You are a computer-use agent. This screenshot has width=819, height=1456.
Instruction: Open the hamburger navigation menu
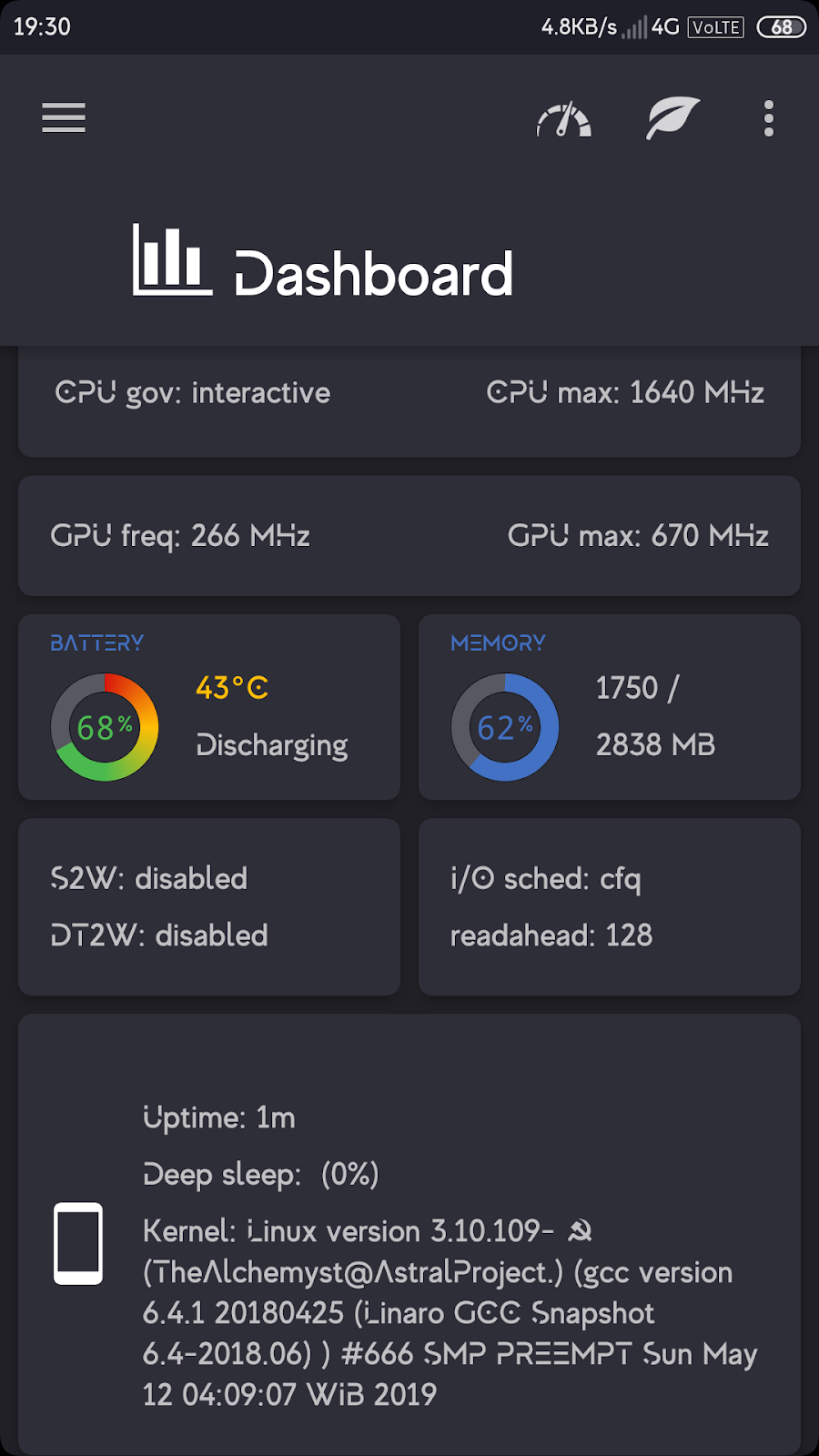click(64, 118)
